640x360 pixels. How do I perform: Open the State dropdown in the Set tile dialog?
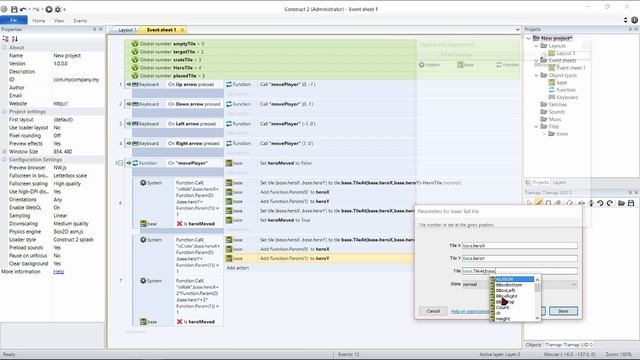point(573,284)
